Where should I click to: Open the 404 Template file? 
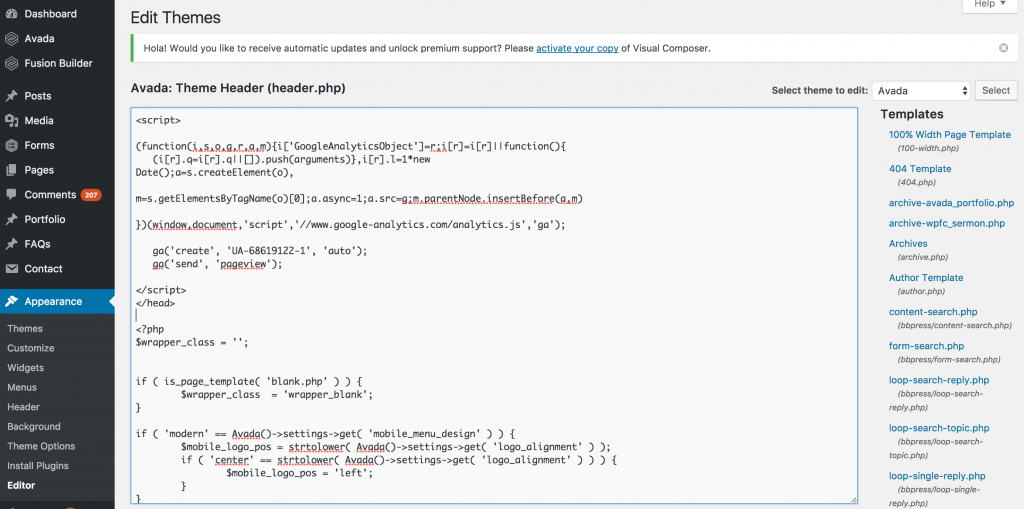[x=920, y=169]
